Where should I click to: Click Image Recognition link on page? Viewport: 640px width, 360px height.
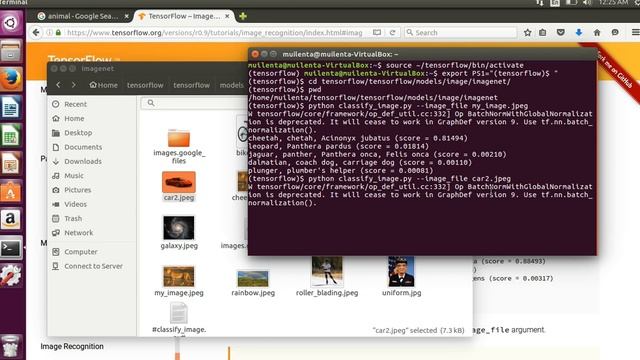point(72,346)
